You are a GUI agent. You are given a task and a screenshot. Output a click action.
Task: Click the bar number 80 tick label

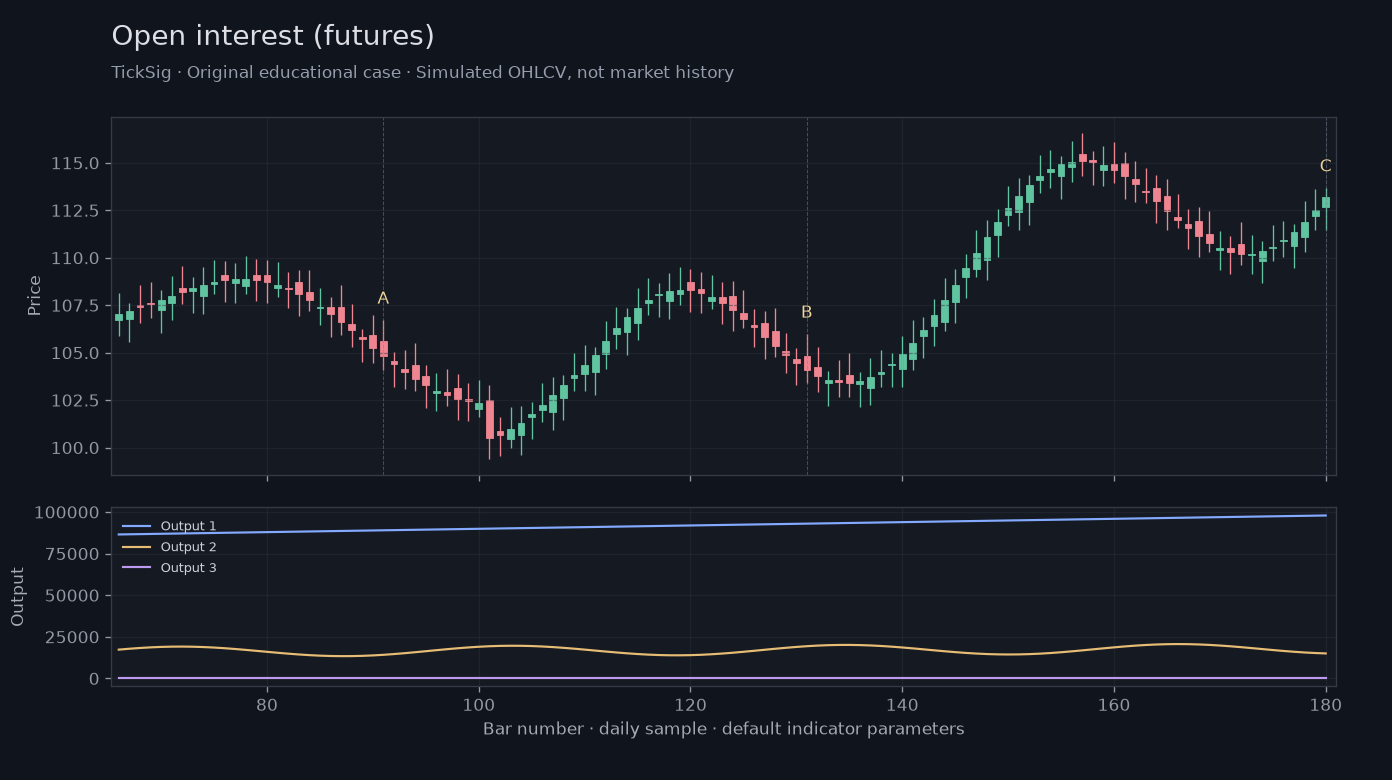[x=267, y=704]
